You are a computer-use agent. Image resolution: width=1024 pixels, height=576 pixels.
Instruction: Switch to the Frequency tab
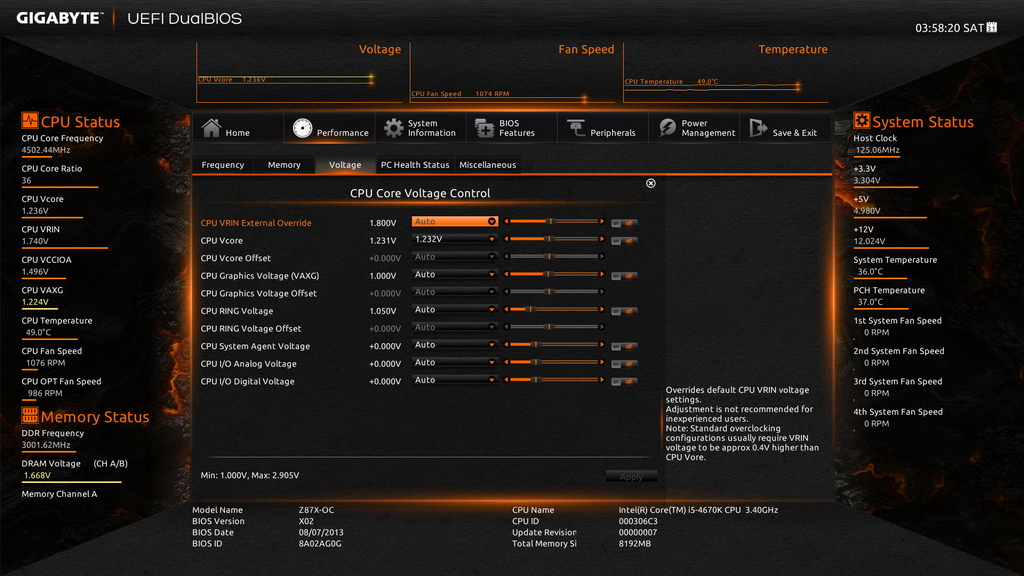click(x=223, y=165)
